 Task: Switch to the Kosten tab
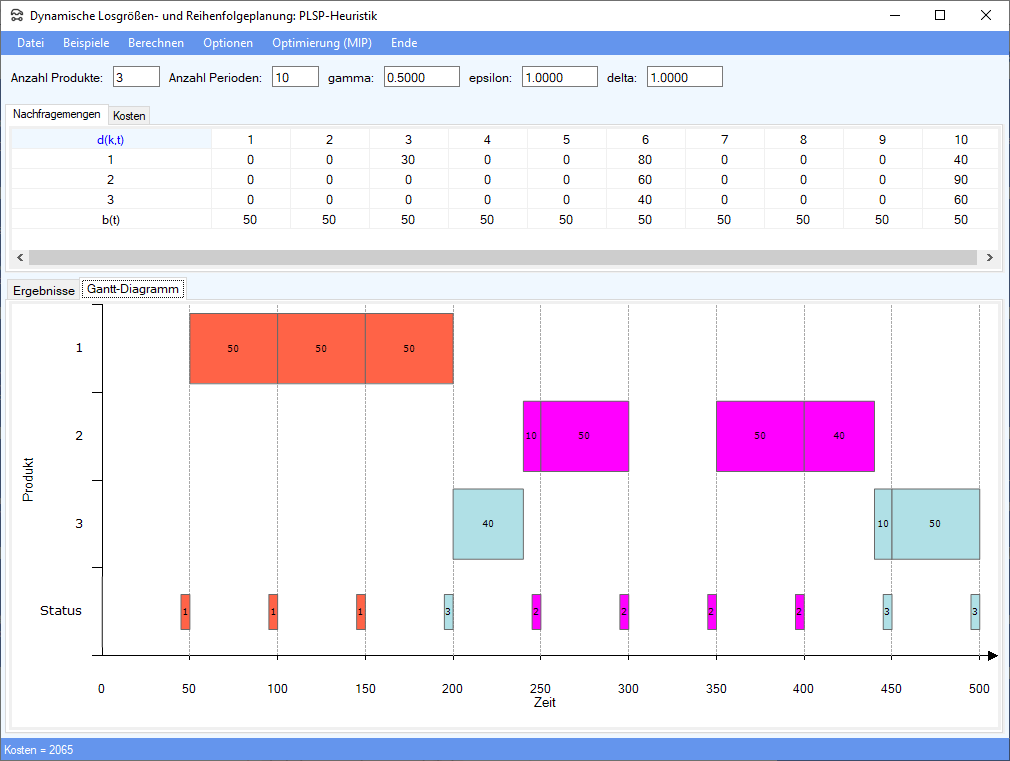coord(129,116)
